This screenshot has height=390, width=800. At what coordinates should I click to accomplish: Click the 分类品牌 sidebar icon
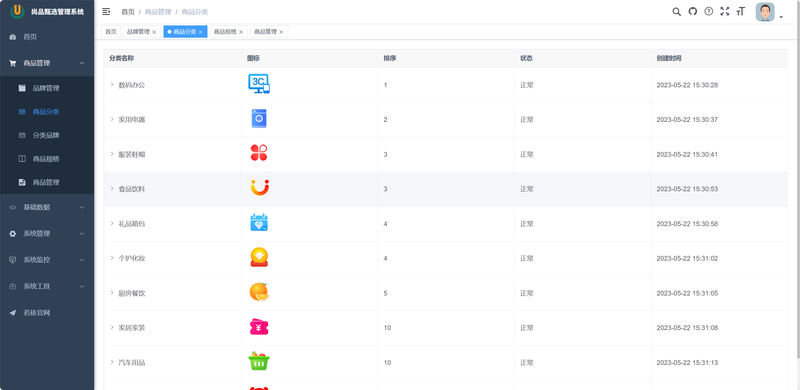22,135
